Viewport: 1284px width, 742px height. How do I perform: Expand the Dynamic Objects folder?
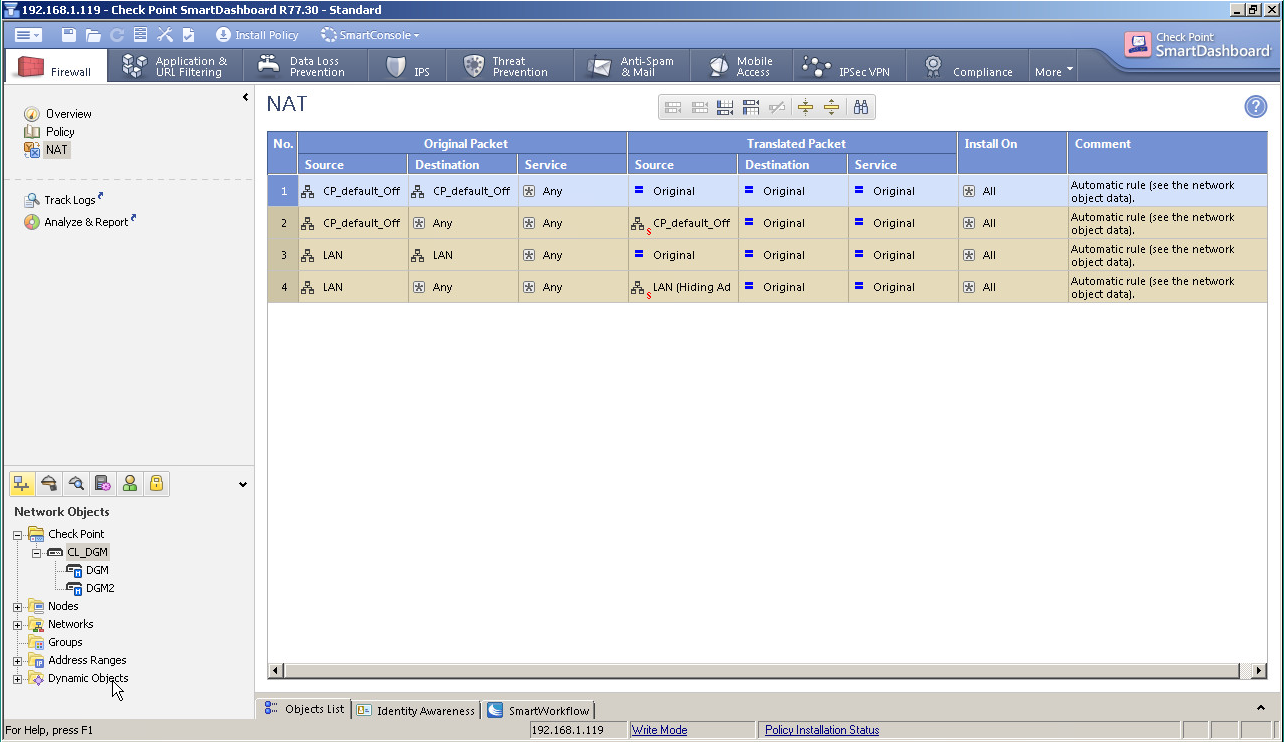17,679
